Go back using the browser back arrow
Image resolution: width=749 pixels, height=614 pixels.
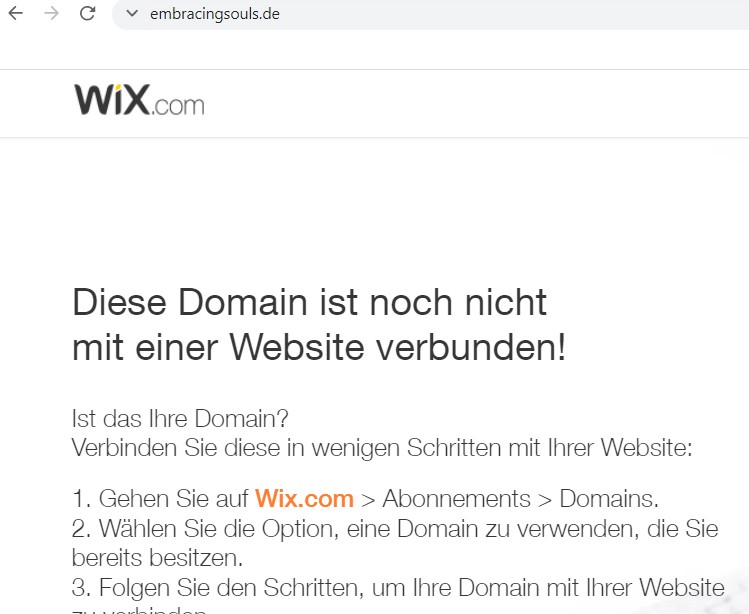pyautogui.click(x=16, y=13)
